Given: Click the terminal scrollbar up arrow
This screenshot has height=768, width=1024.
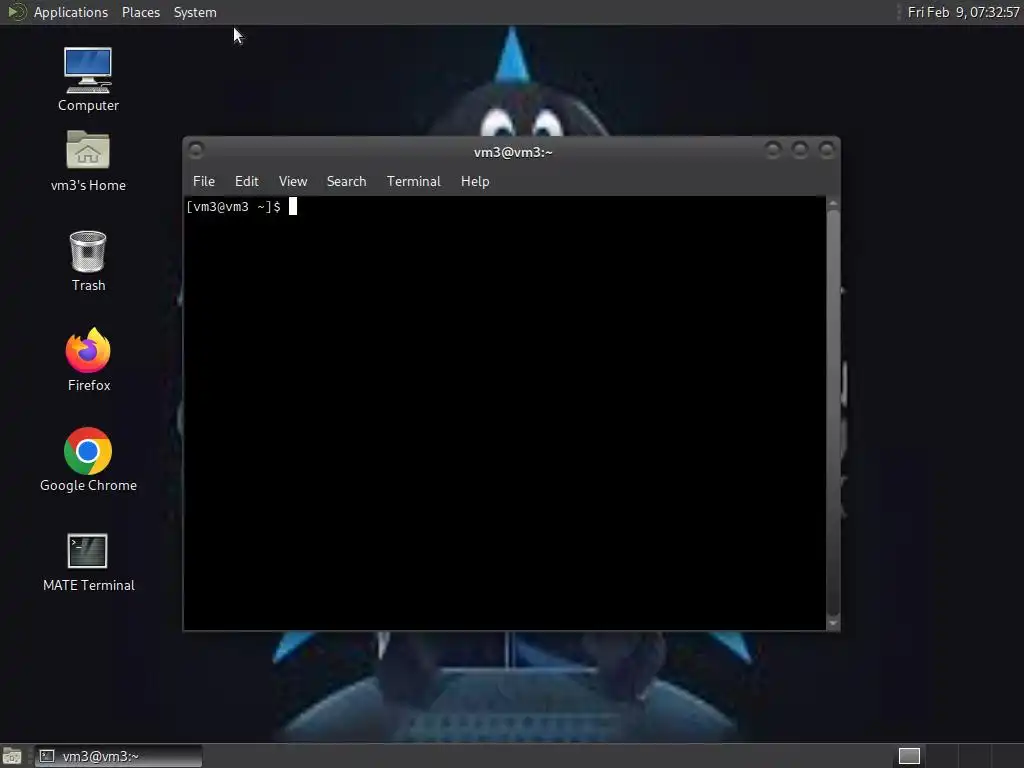Looking at the screenshot, I should [x=833, y=204].
